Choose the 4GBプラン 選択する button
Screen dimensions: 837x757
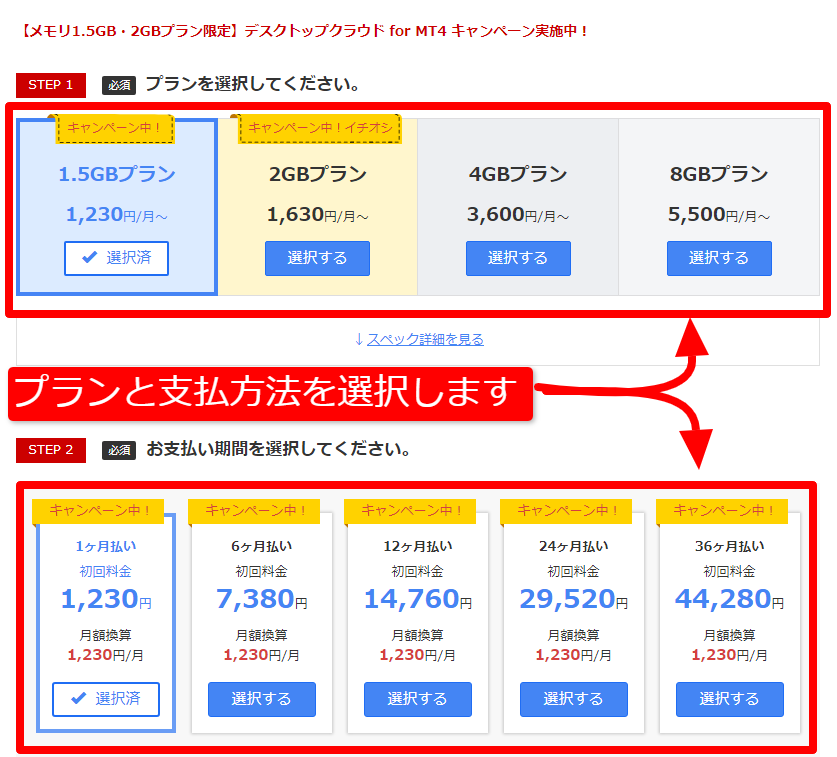518,258
